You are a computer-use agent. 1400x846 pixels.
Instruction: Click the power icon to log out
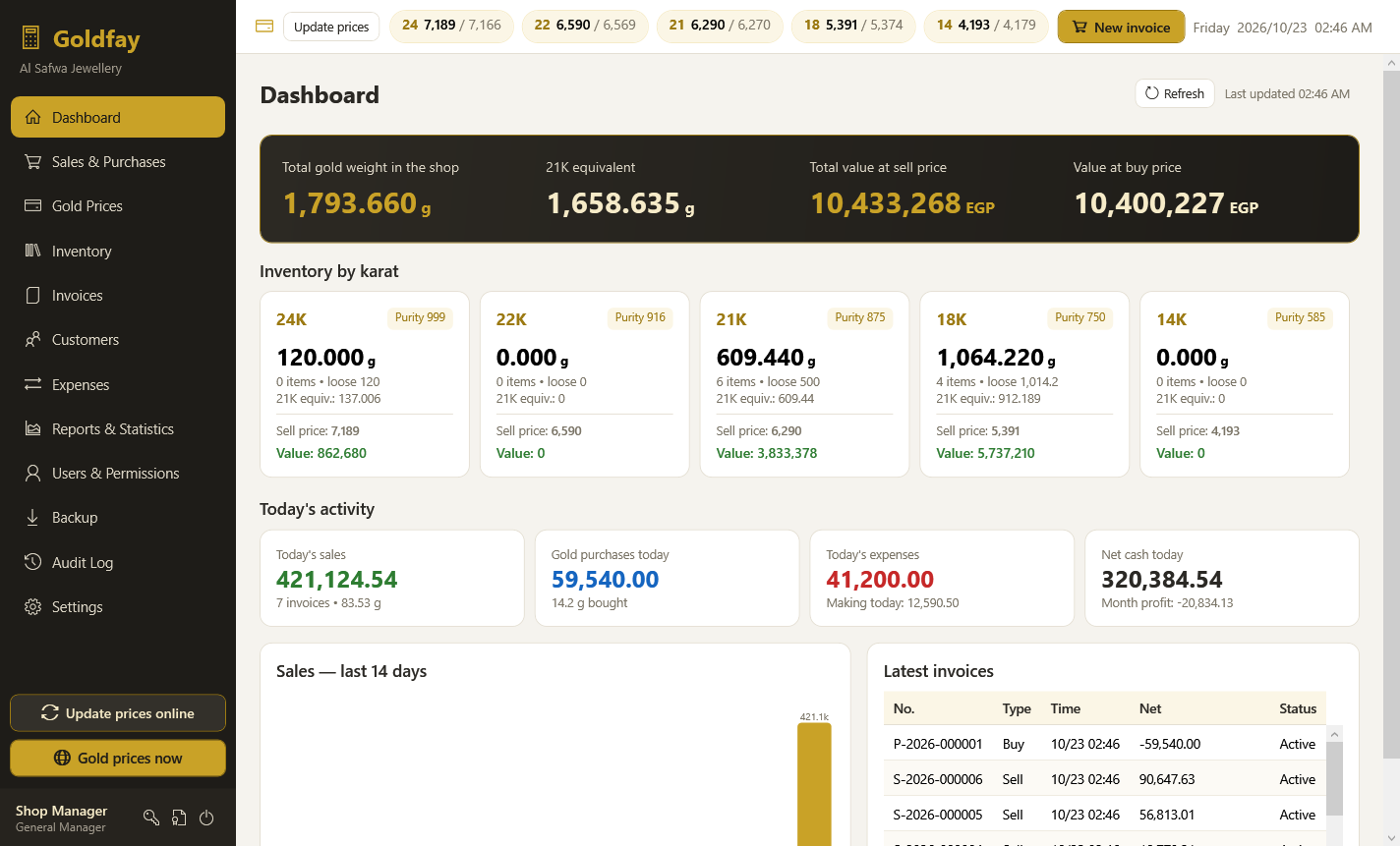point(206,818)
